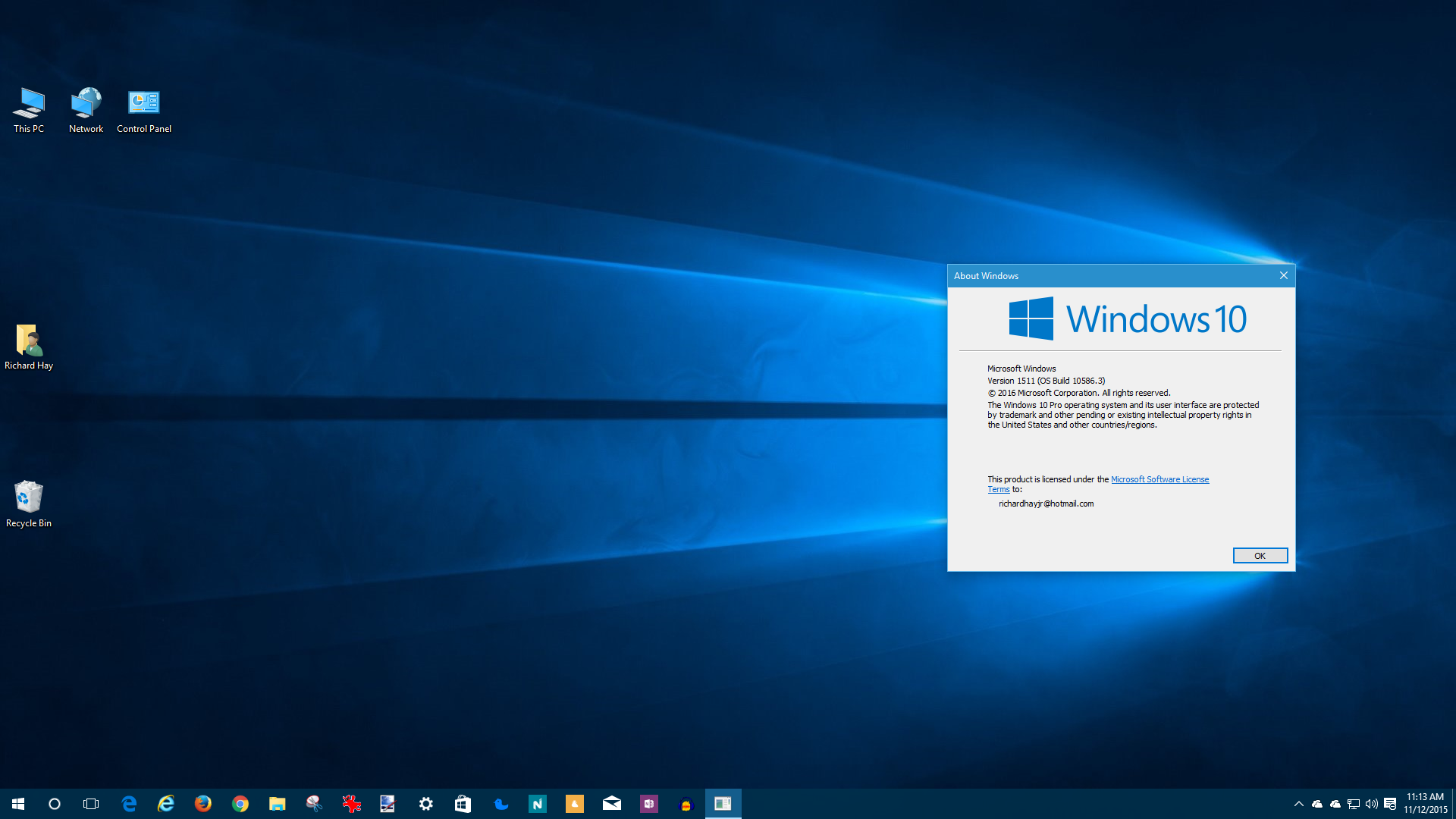Open the OneNote taskbar icon
The width and height of the screenshot is (1456, 819).
coord(649,804)
